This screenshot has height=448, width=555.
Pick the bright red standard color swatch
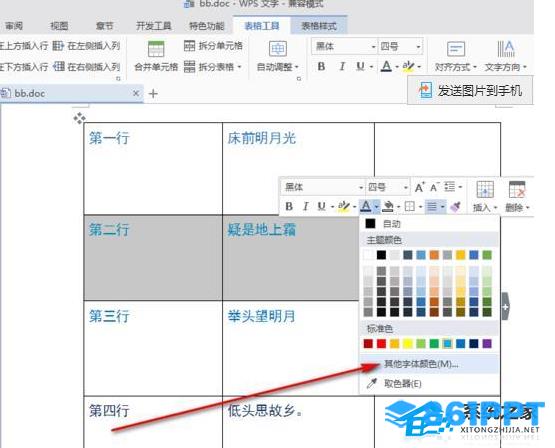click(381, 344)
